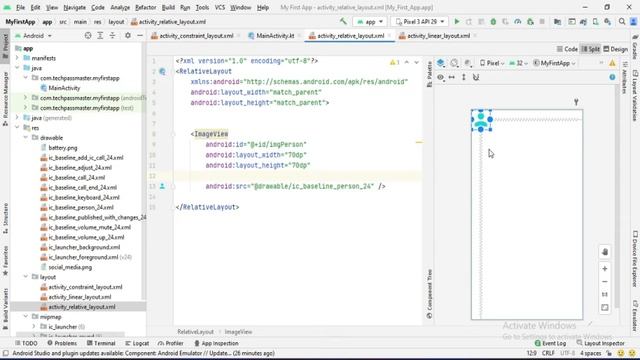Open the Problems tool window
The image size is (640, 360).
(62, 343)
